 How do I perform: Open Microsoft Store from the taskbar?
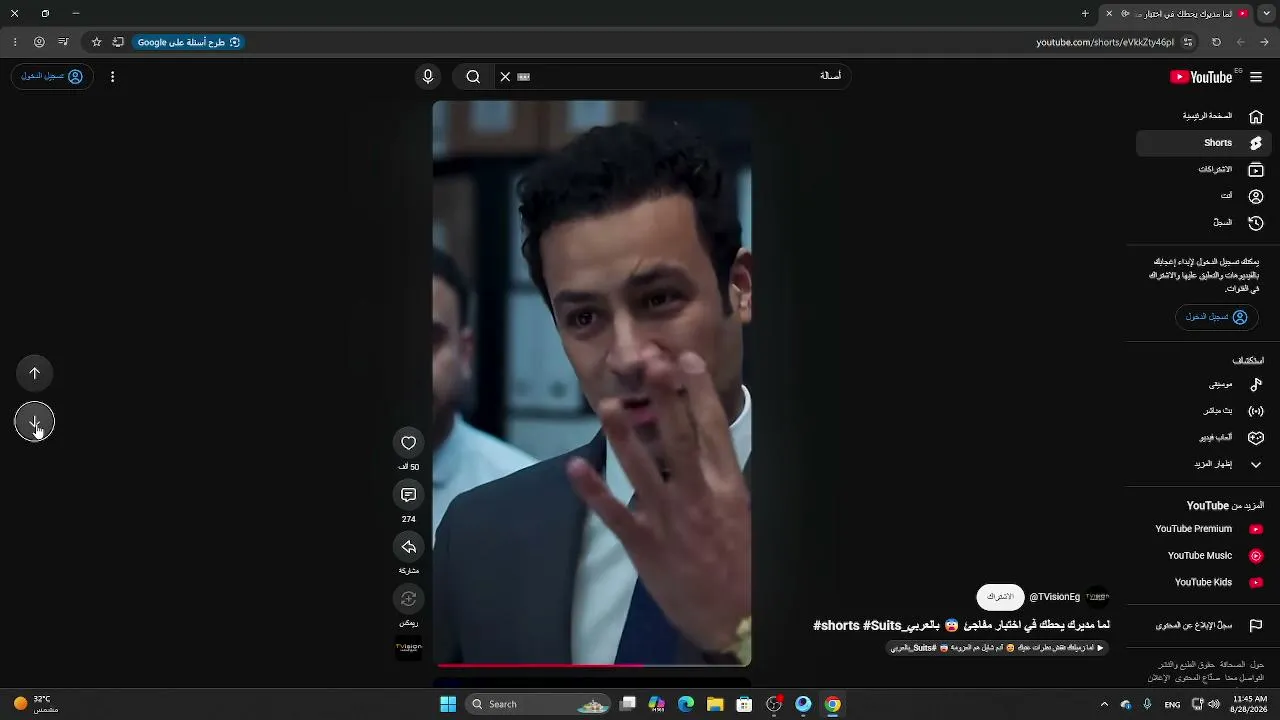pyautogui.click(x=744, y=704)
